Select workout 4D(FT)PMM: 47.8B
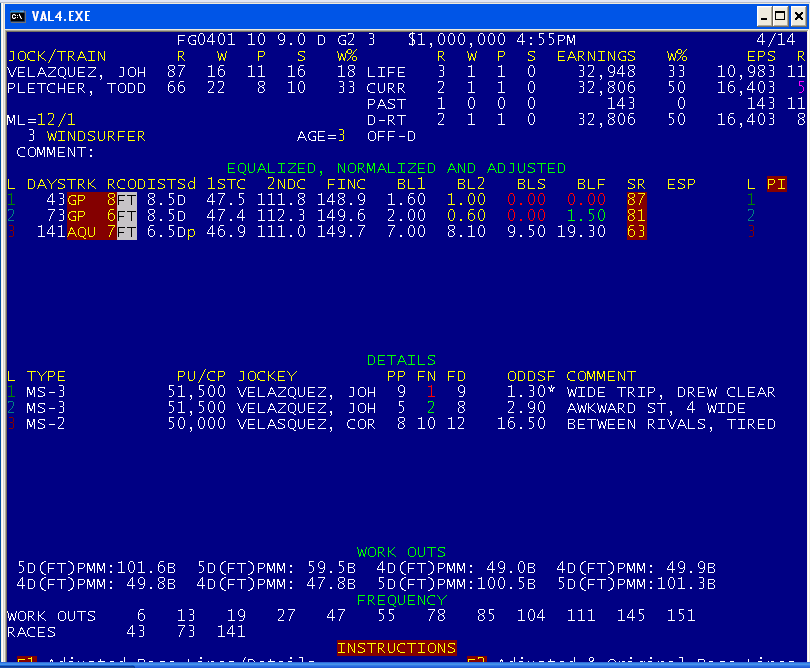810x668 pixels. (x=276, y=584)
